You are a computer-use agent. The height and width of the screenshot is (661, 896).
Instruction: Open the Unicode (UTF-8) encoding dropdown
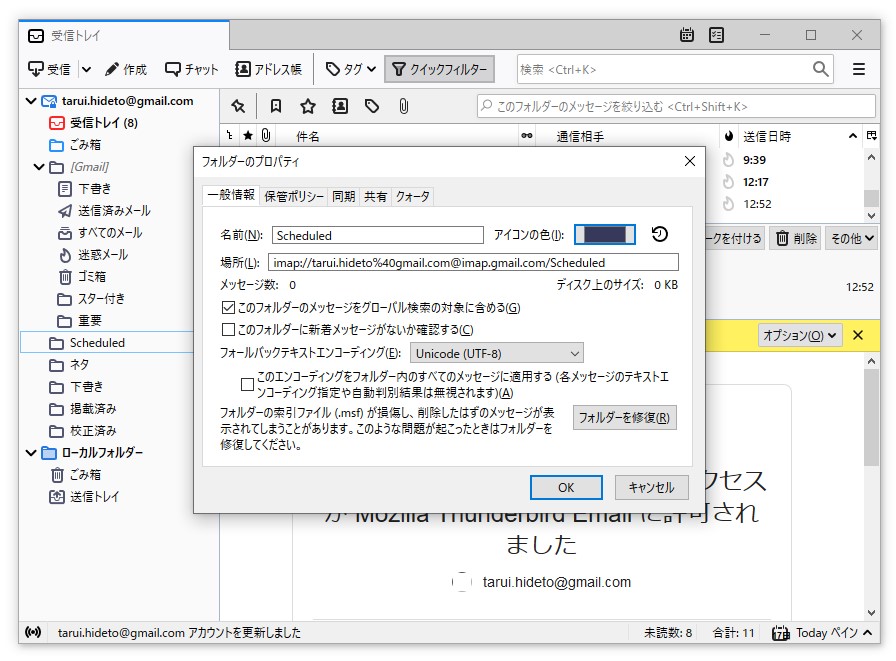[x=497, y=354]
